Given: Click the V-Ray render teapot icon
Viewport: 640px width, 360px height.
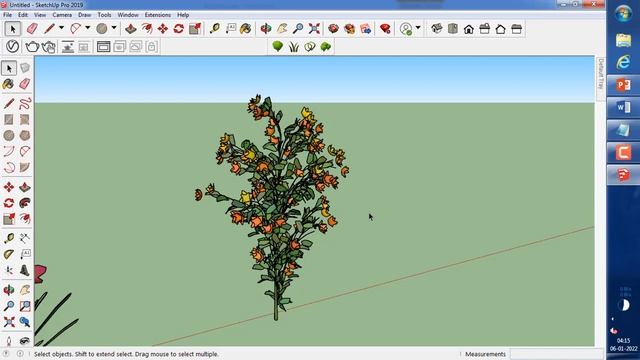Looking at the screenshot, I should [x=32, y=47].
